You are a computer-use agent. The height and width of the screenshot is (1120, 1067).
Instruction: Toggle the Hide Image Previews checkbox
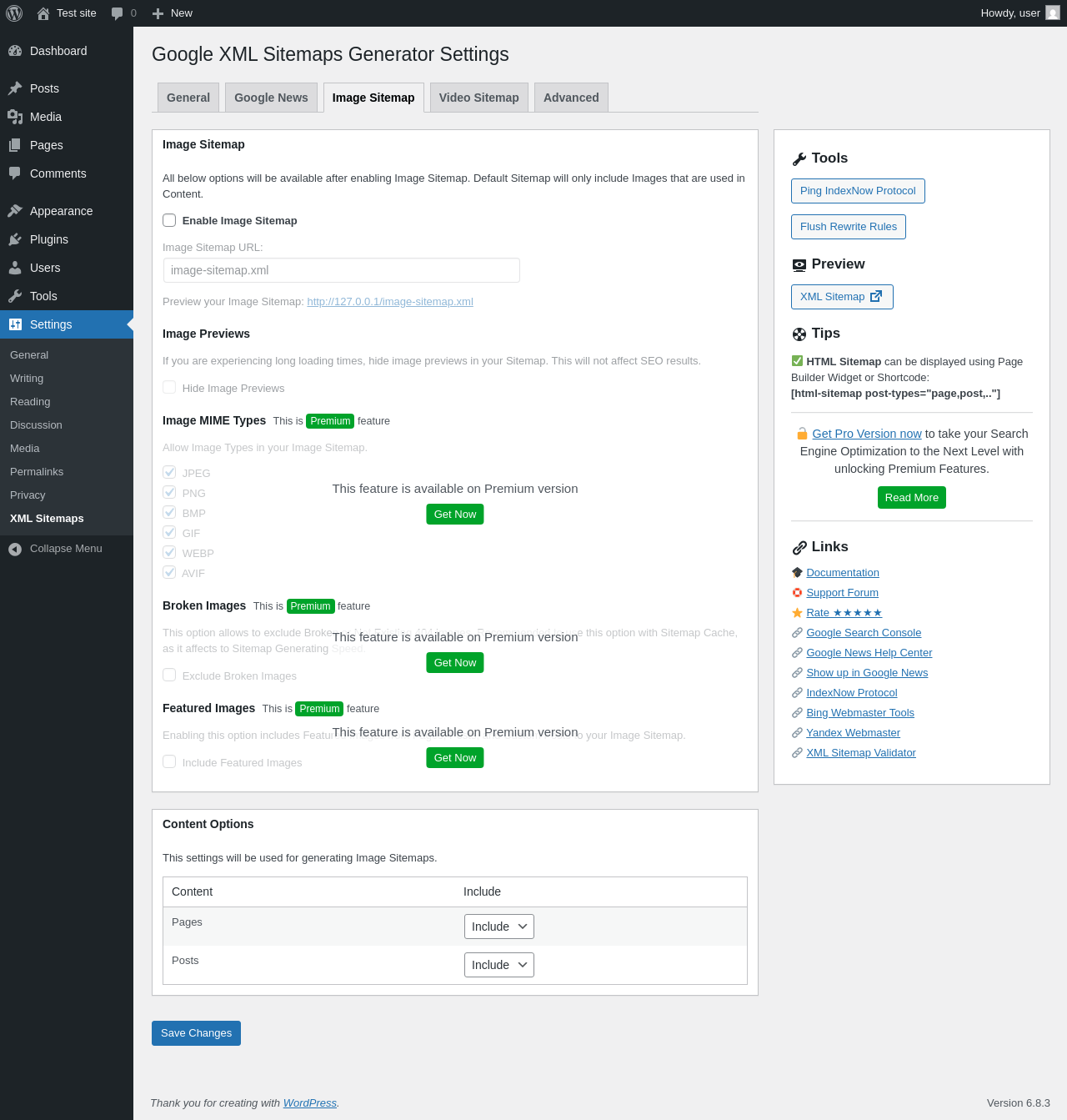click(x=169, y=388)
